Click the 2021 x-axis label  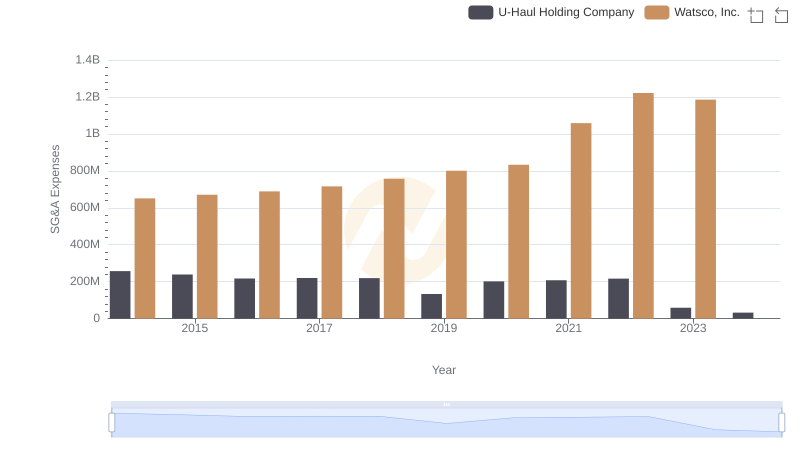pos(568,328)
